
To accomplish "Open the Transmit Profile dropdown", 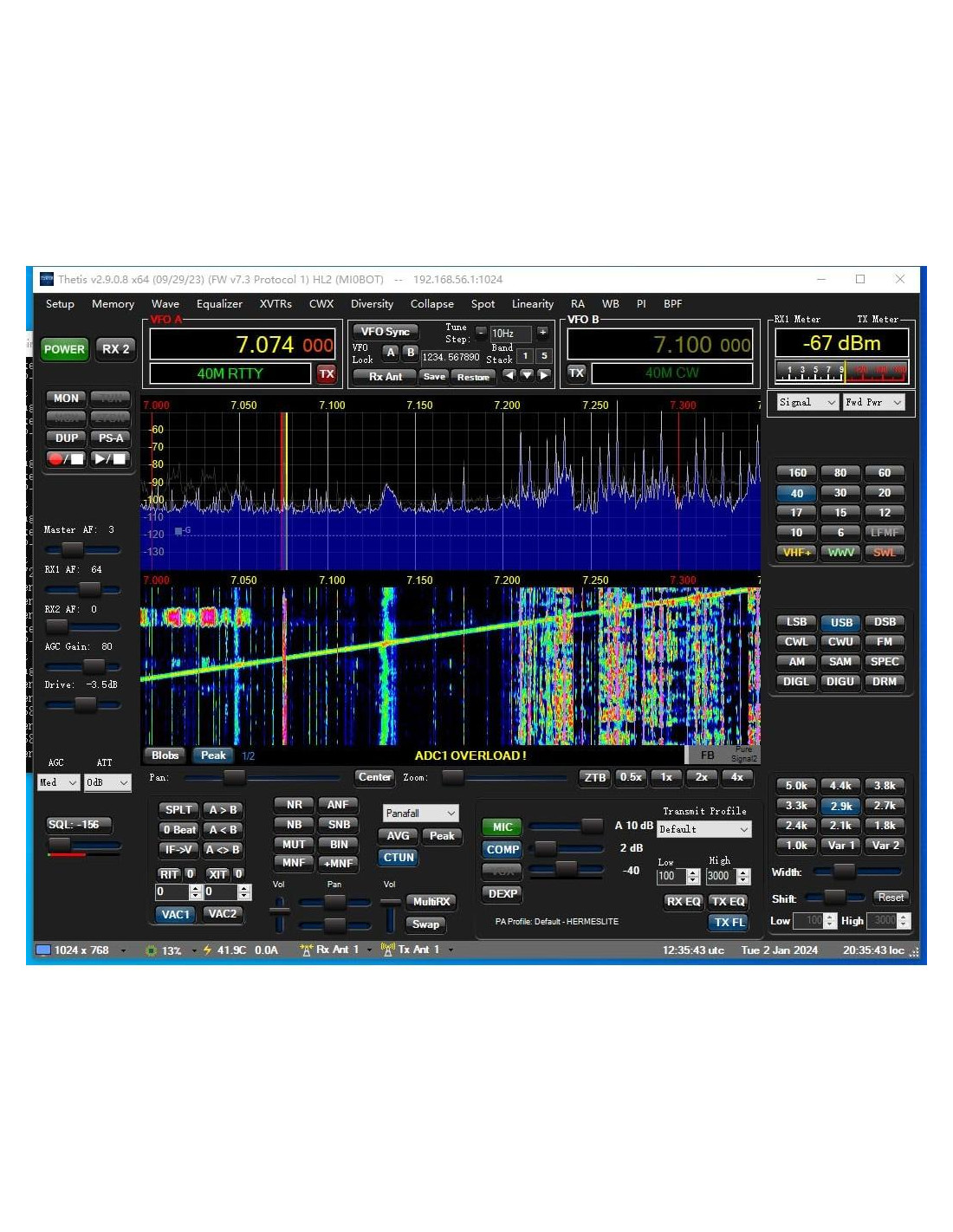I will tap(703, 829).
